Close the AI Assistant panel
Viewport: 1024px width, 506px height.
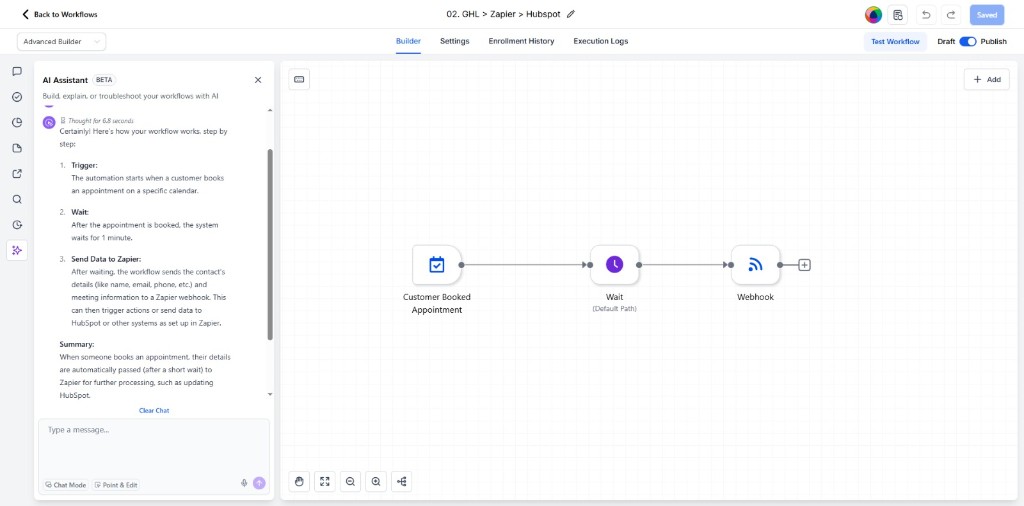coord(257,80)
